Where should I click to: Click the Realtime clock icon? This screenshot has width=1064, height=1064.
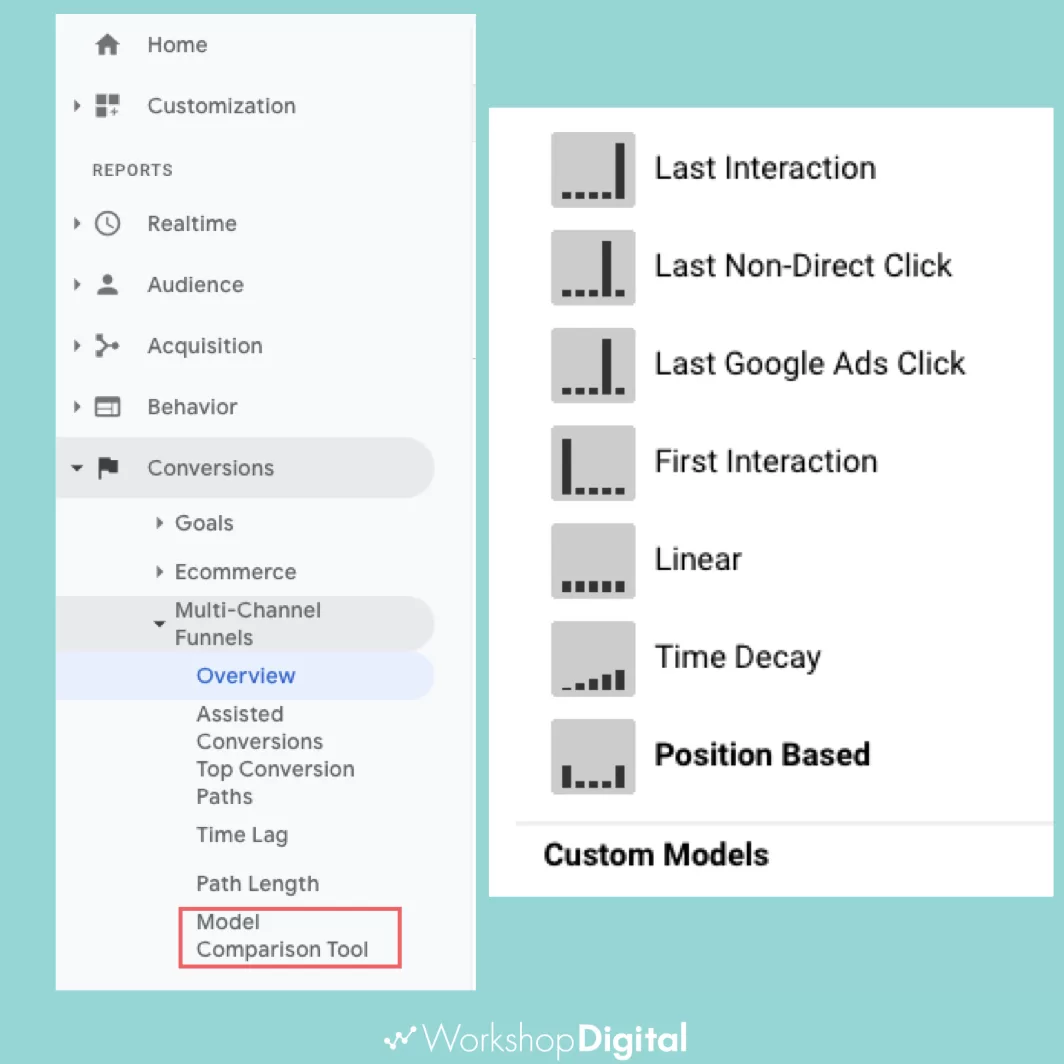pos(107,223)
